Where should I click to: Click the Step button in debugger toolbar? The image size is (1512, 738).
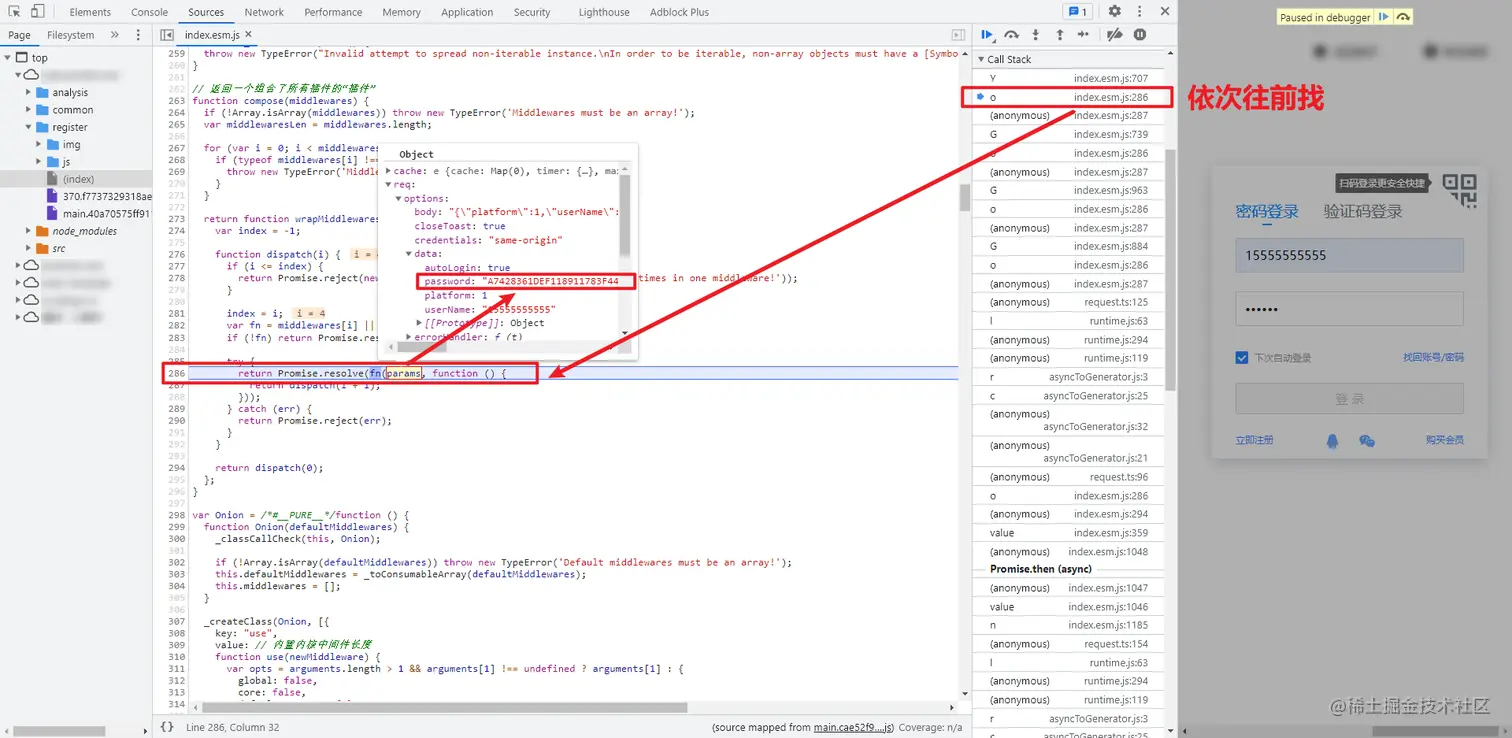[1083, 35]
